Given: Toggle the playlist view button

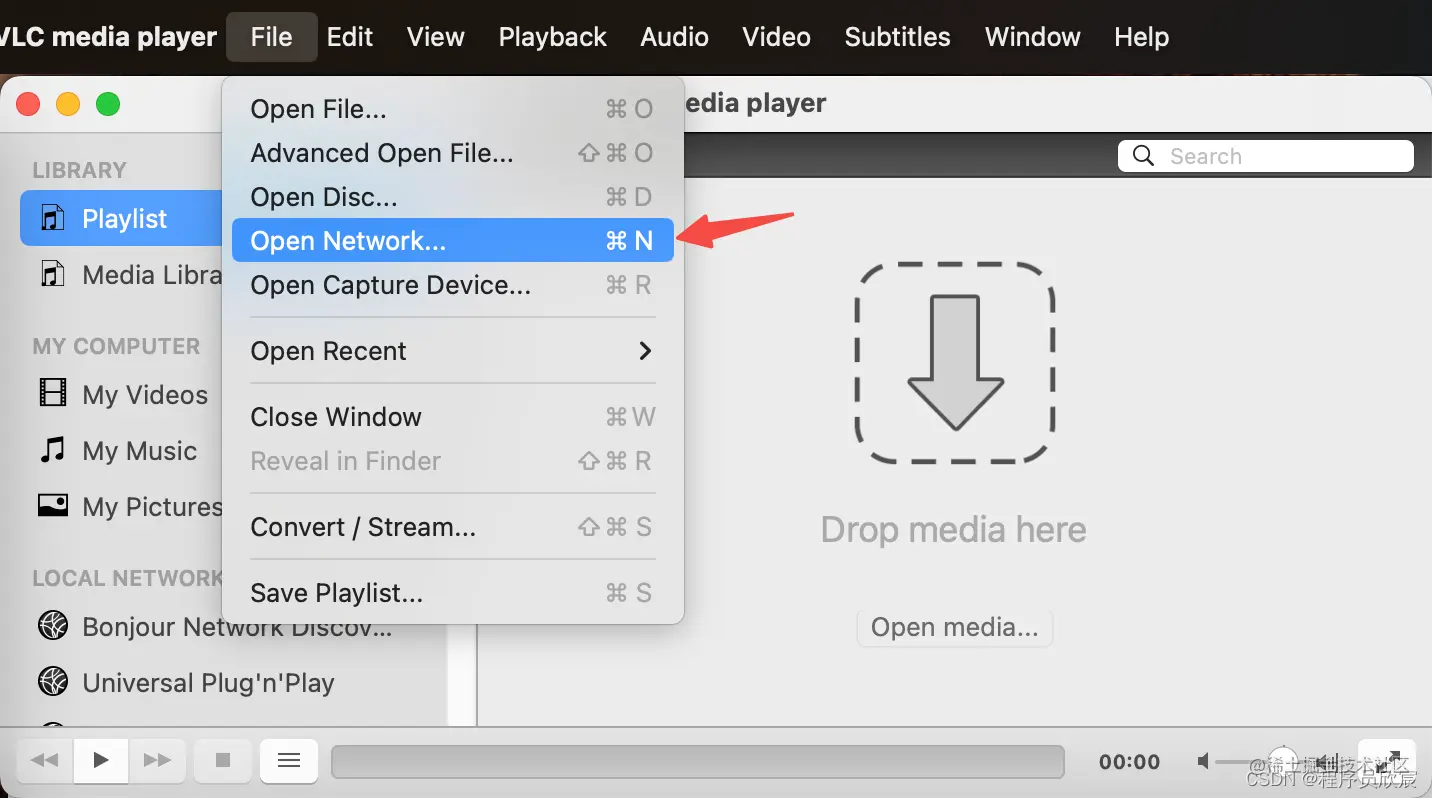Looking at the screenshot, I should pyautogui.click(x=289, y=760).
